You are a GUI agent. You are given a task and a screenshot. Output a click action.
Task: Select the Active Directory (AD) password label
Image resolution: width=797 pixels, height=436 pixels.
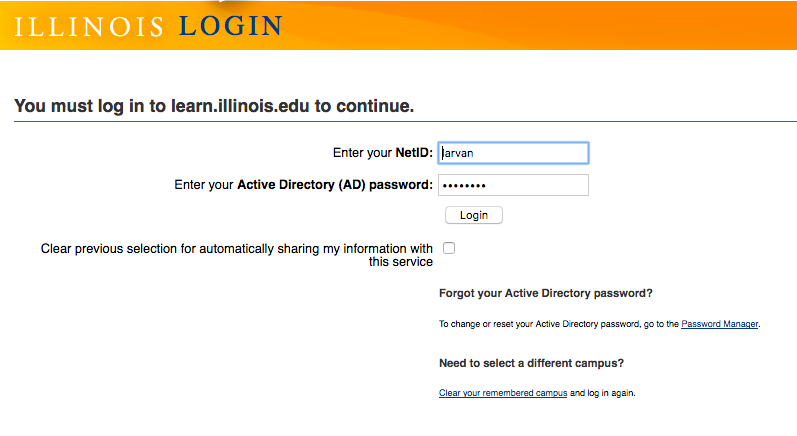coord(334,185)
